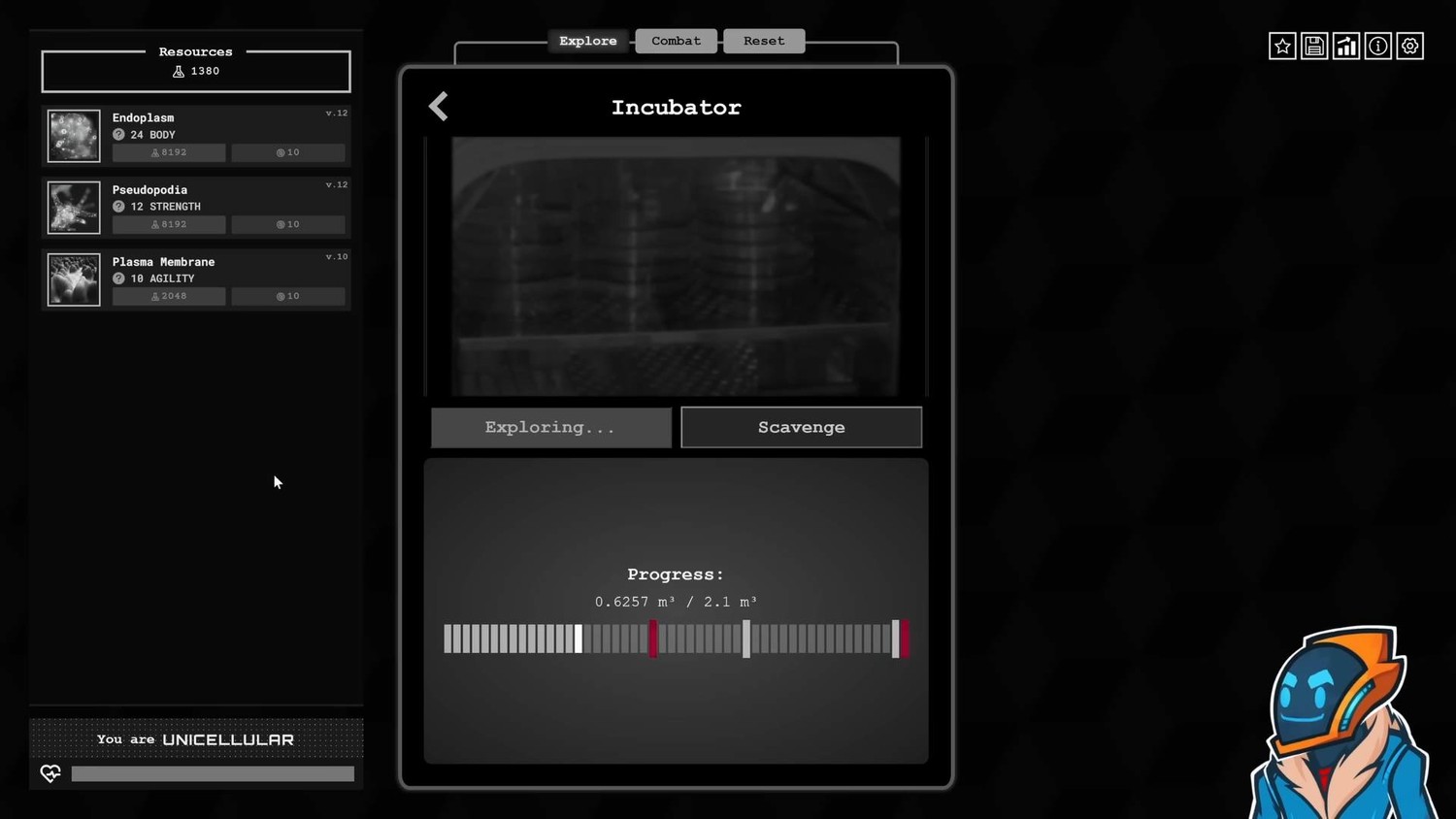This screenshot has width=1456, height=819.
Task: Click the Incubator preview image
Action: pyautogui.click(x=676, y=266)
